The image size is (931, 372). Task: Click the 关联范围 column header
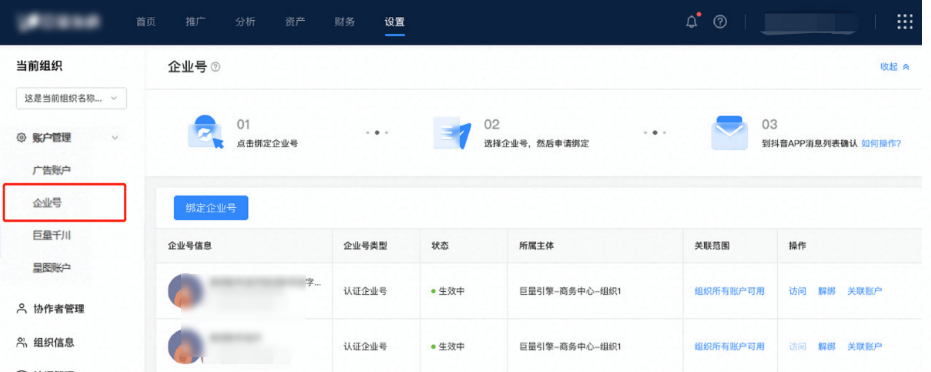coord(712,246)
